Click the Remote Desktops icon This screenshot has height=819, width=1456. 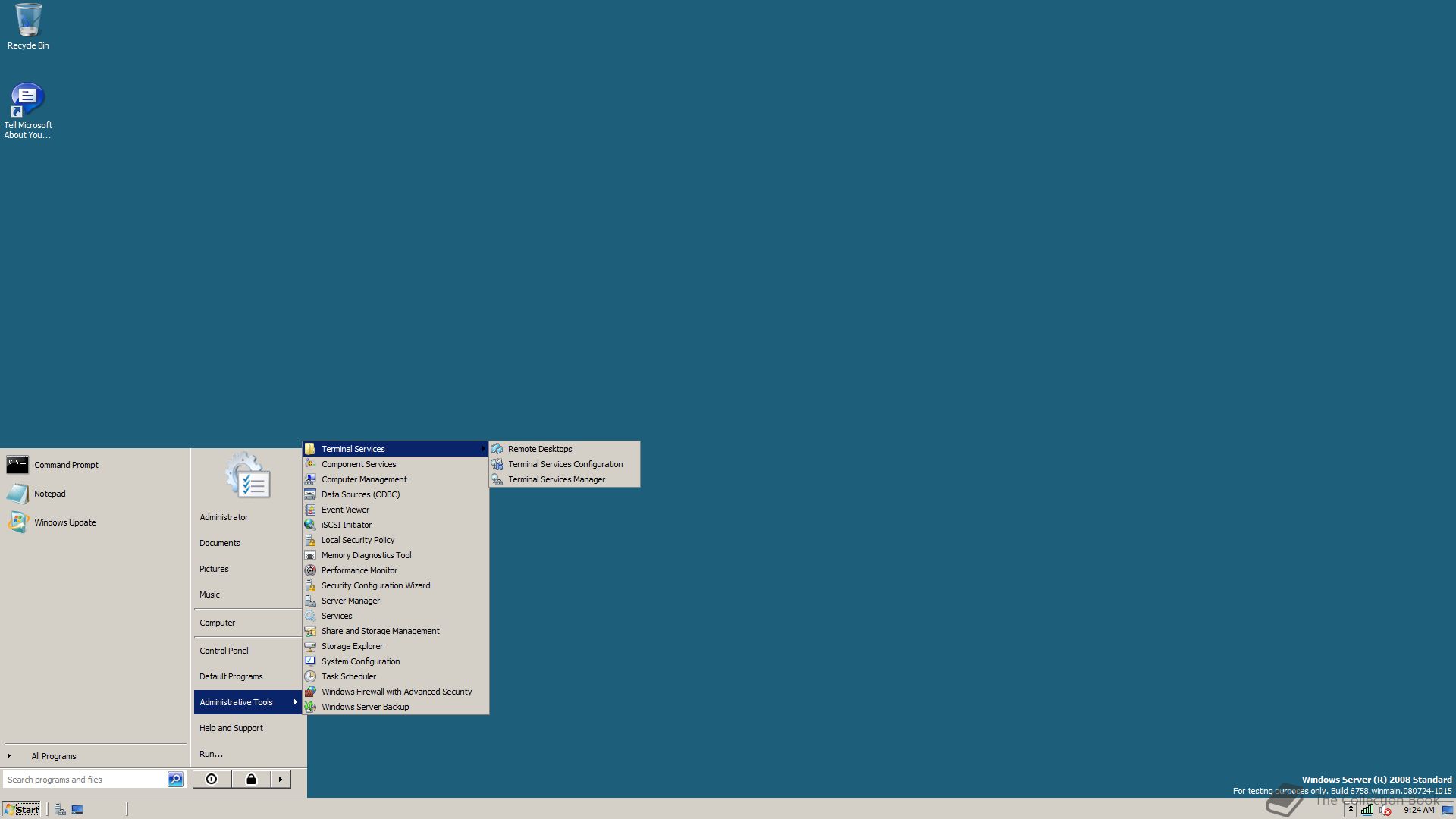[x=497, y=449]
